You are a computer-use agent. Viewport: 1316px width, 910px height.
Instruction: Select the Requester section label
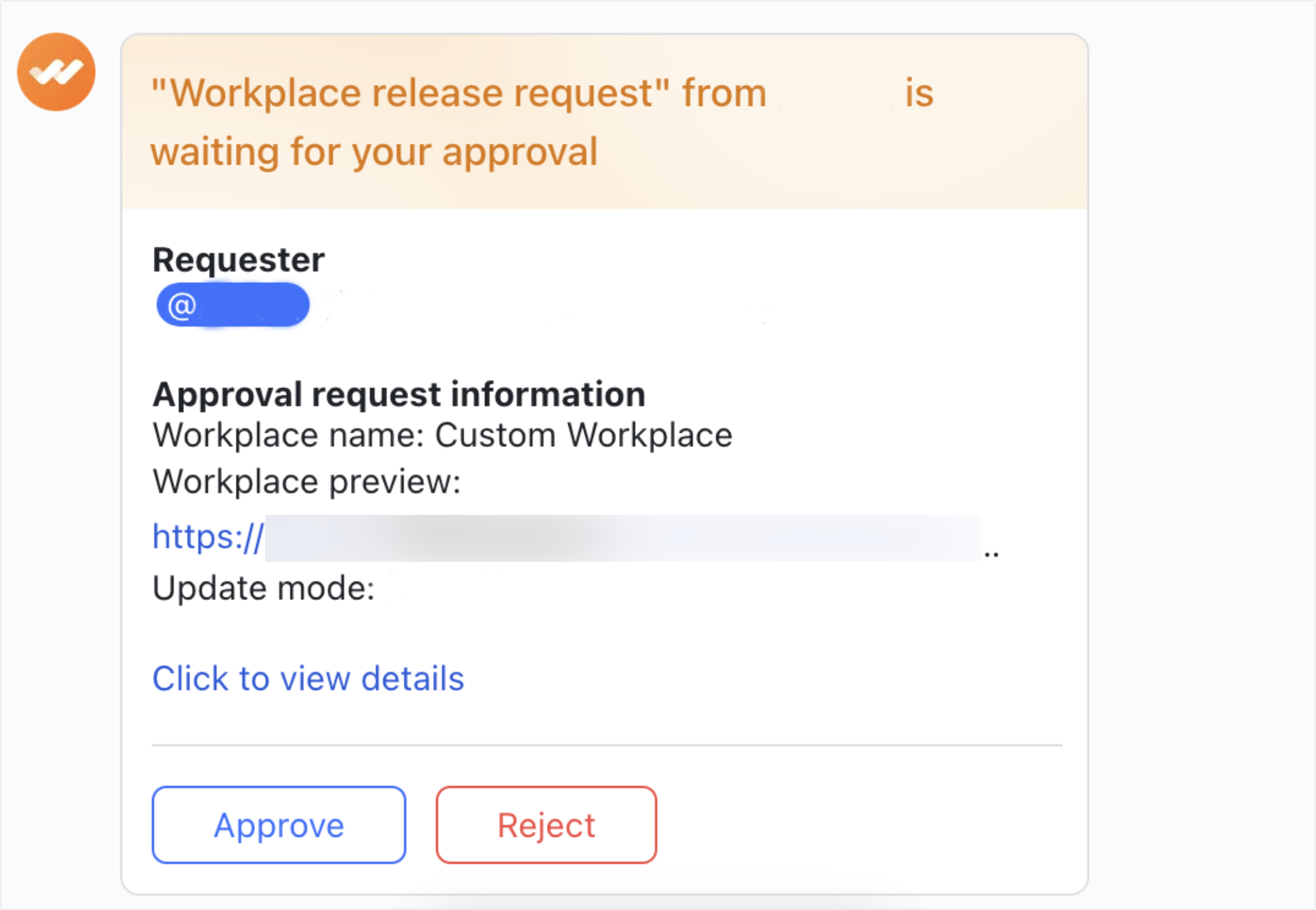coord(238,259)
